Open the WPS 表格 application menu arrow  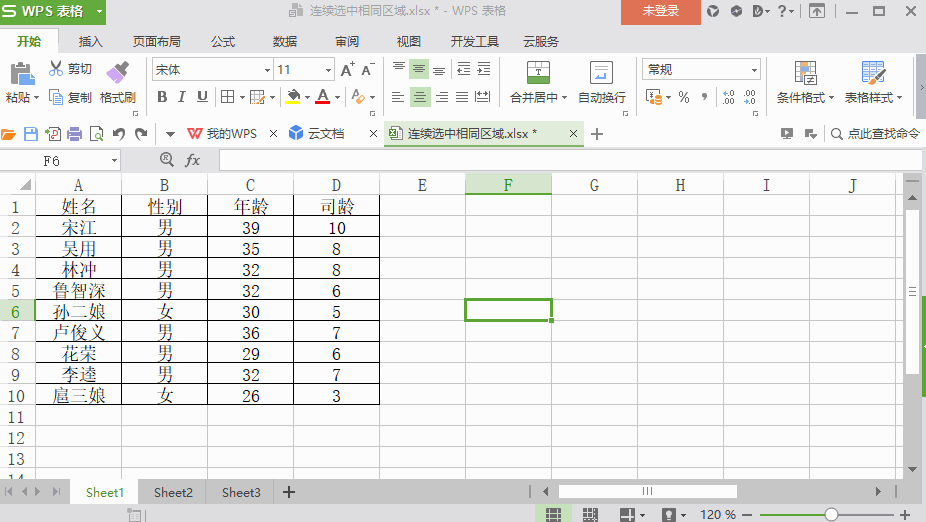(99, 11)
